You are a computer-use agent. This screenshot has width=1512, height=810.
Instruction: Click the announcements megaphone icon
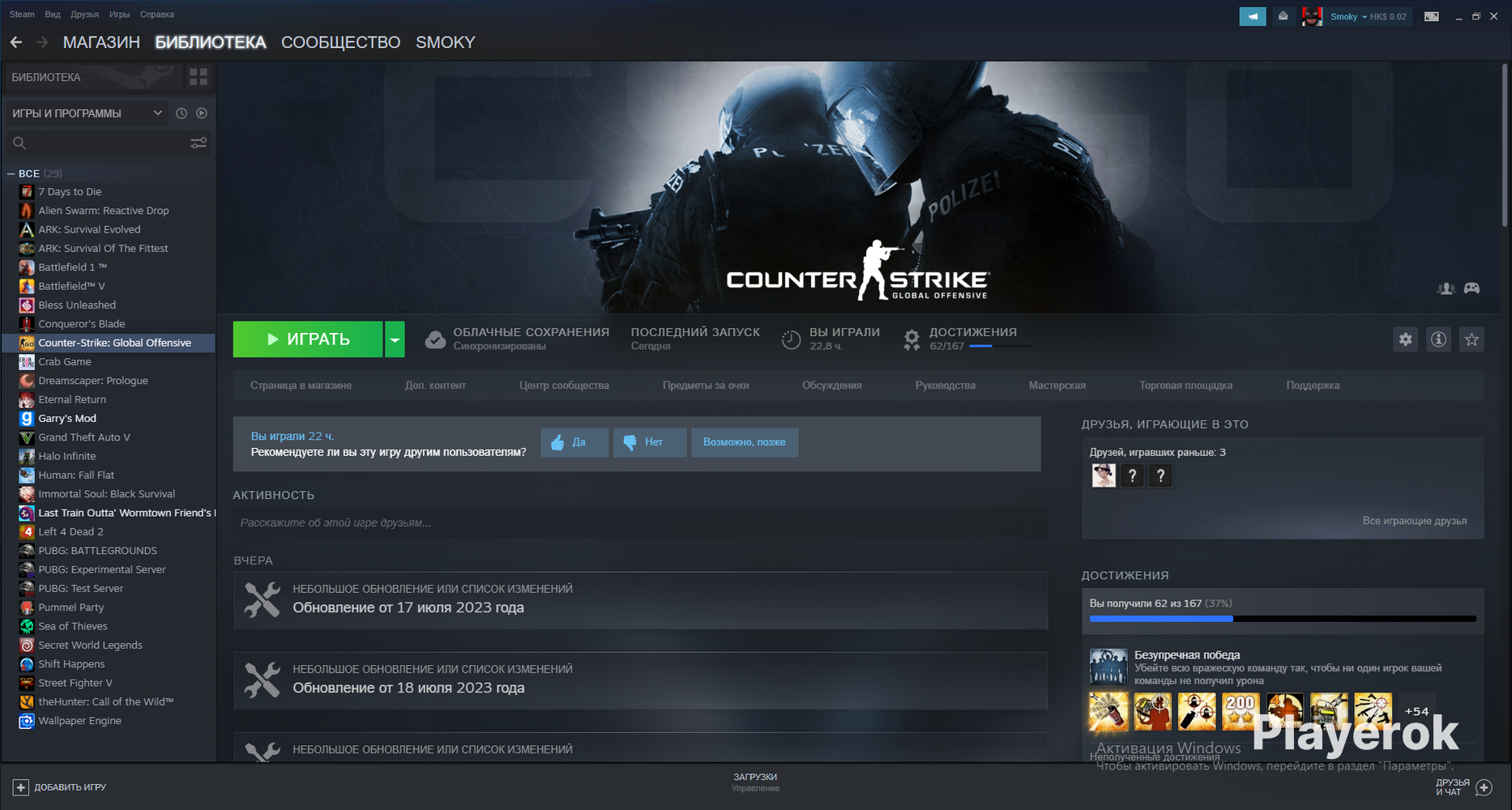(1252, 16)
